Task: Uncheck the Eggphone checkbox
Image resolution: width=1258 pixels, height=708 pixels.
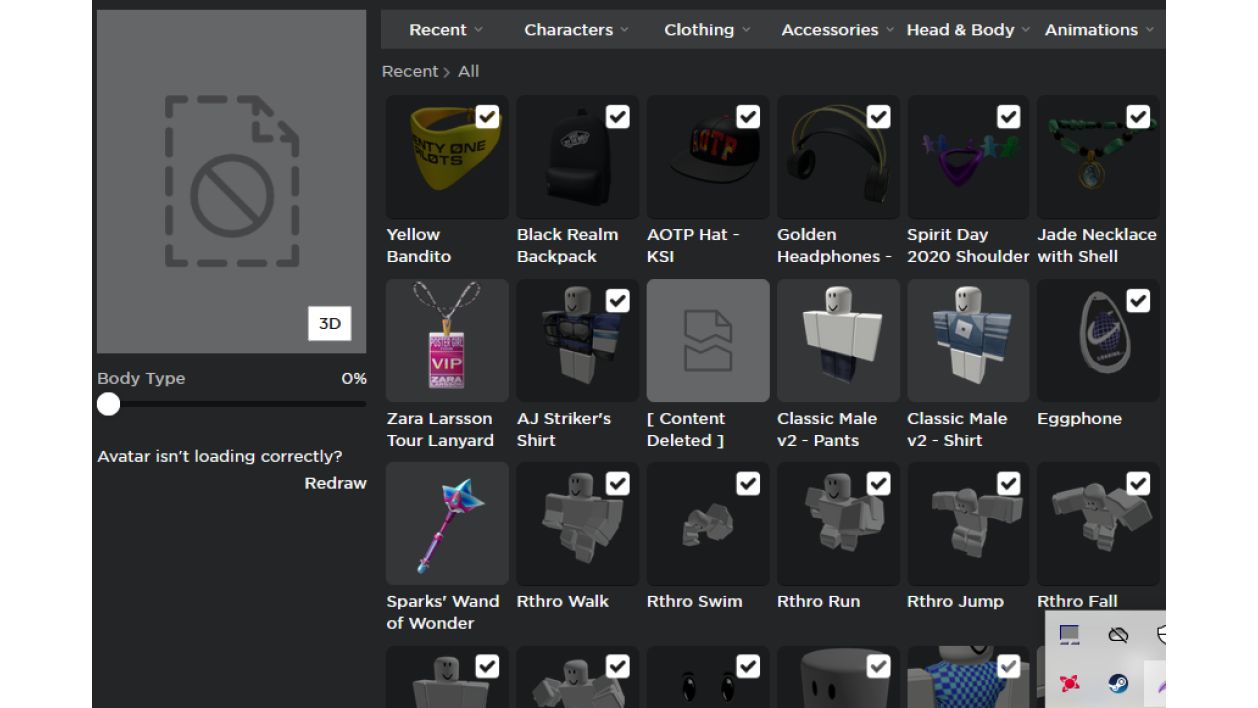Action: coord(1138,300)
